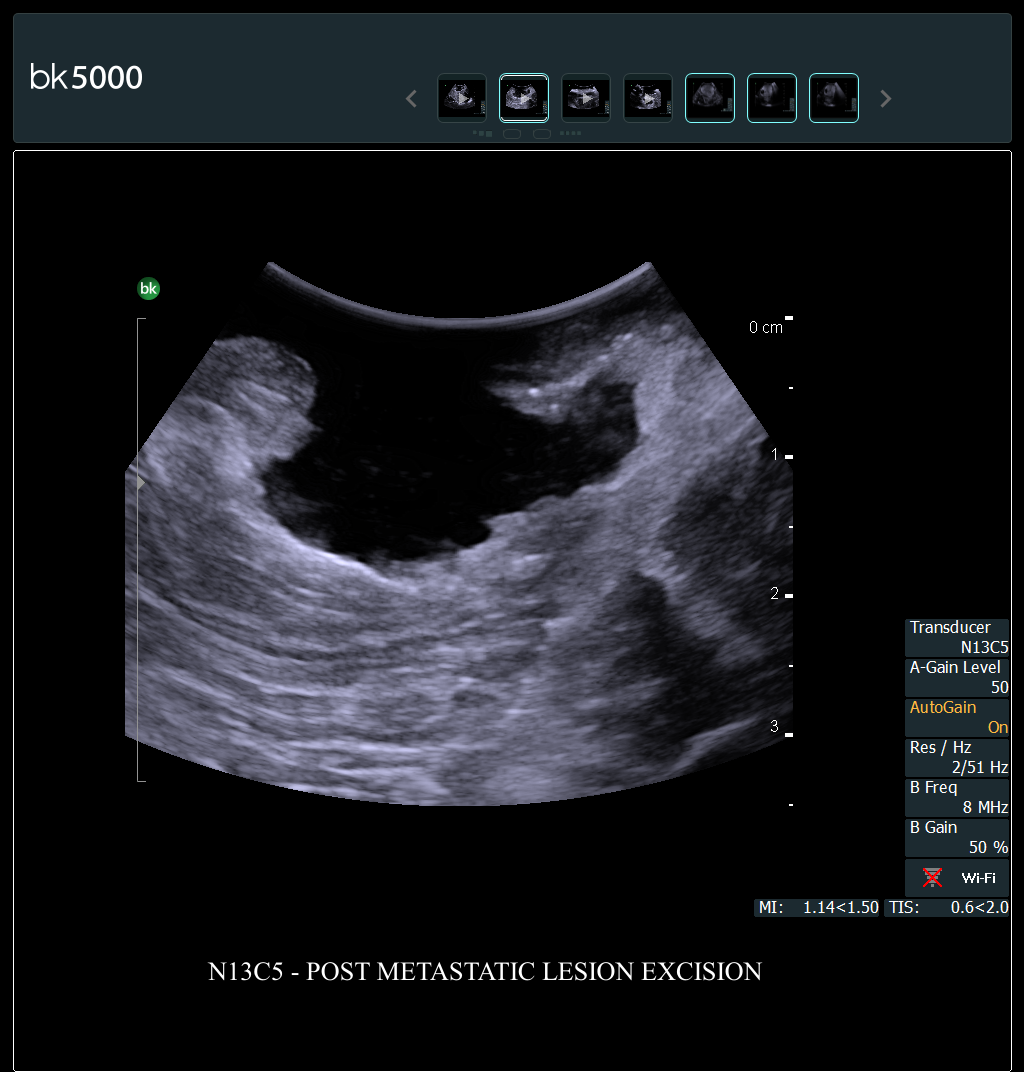Select the highlighted second clip thumbnail
Screen dimensions: 1024x1072
tap(524, 98)
